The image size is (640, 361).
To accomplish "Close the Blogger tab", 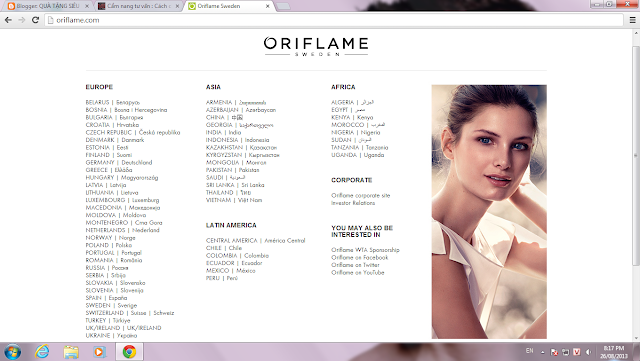I will click(x=87, y=6).
